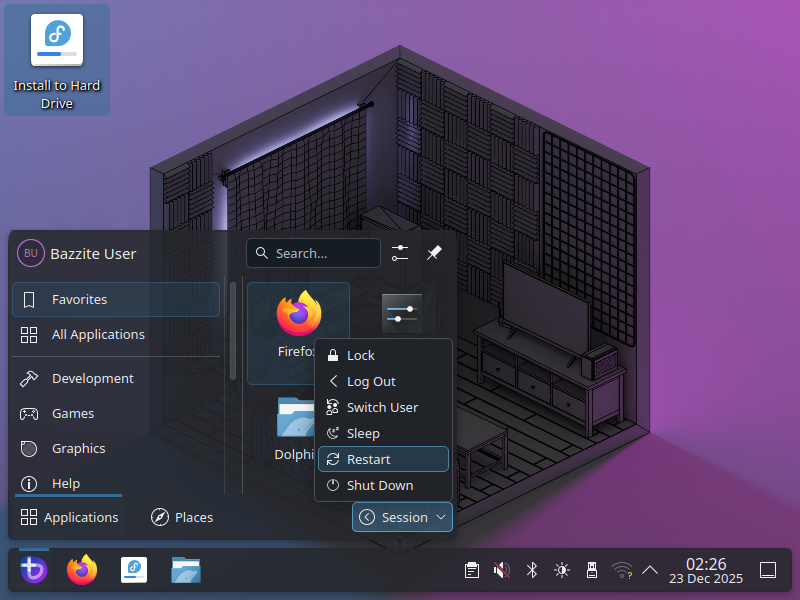Select All Applications category
This screenshot has height=600, width=800.
click(116, 335)
